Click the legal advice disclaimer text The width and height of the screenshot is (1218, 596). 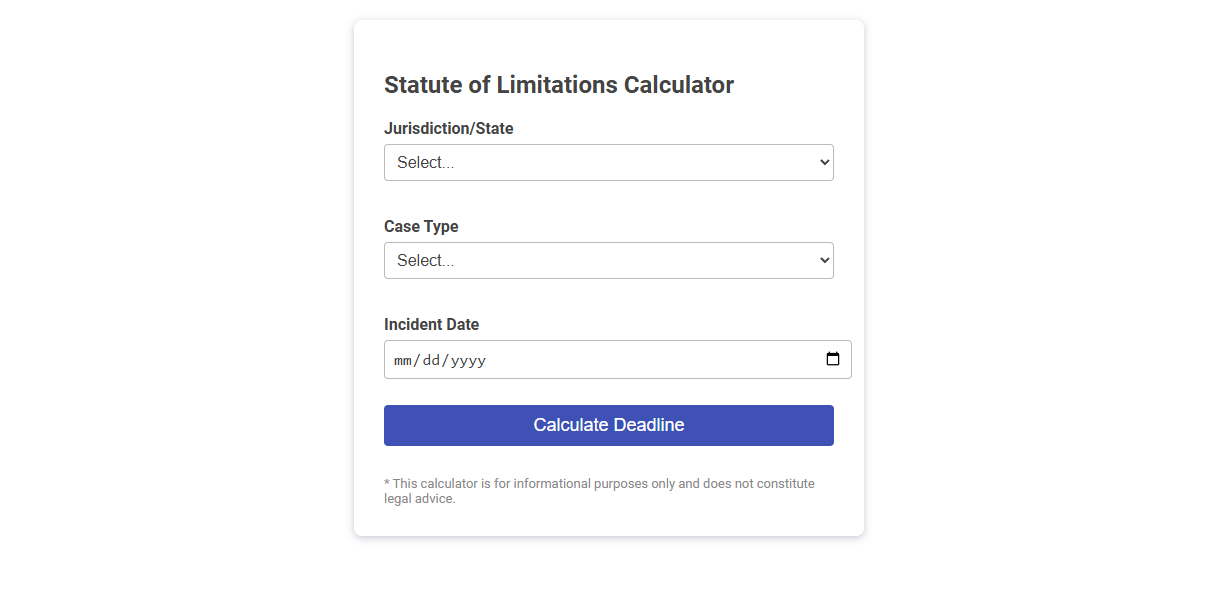[x=599, y=490]
